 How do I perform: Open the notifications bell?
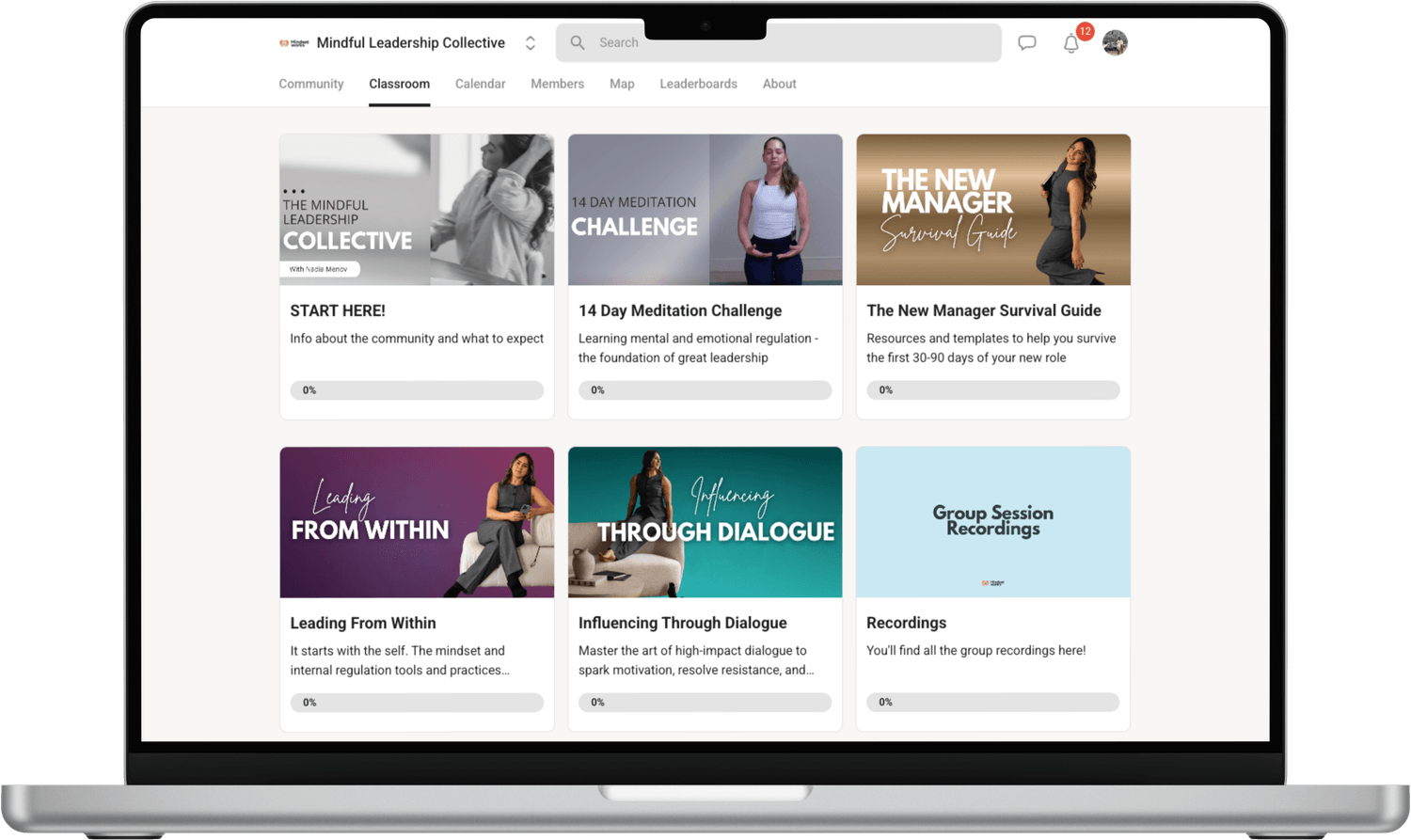point(1071,43)
